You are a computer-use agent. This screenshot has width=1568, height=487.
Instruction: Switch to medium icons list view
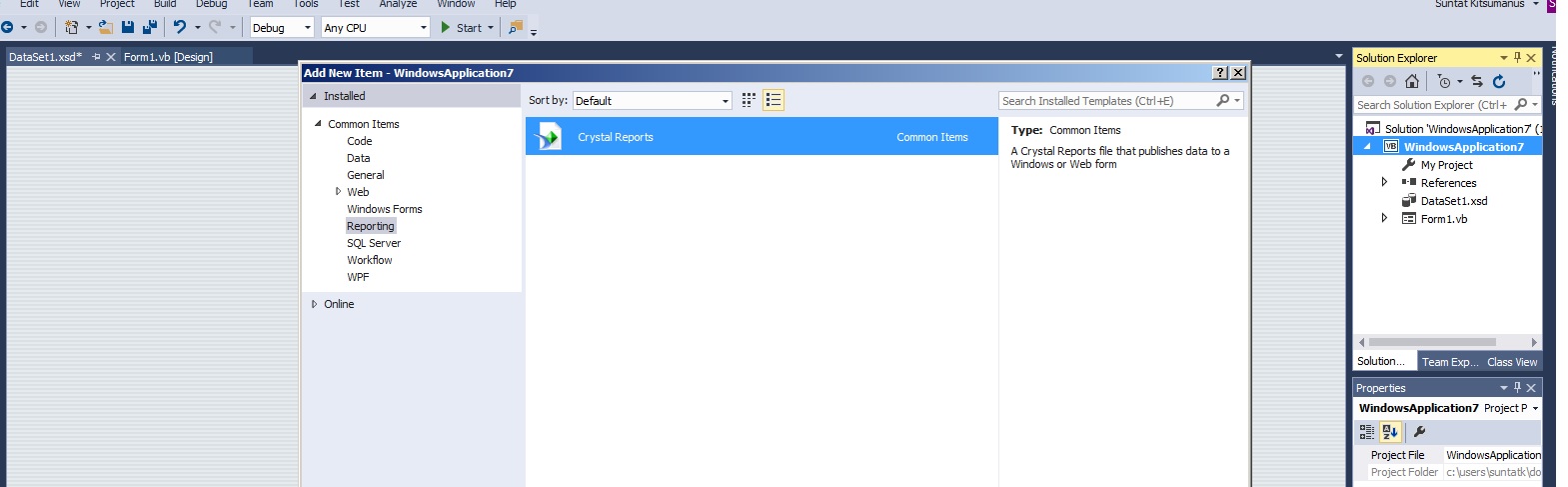pyautogui.click(x=774, y=100)
